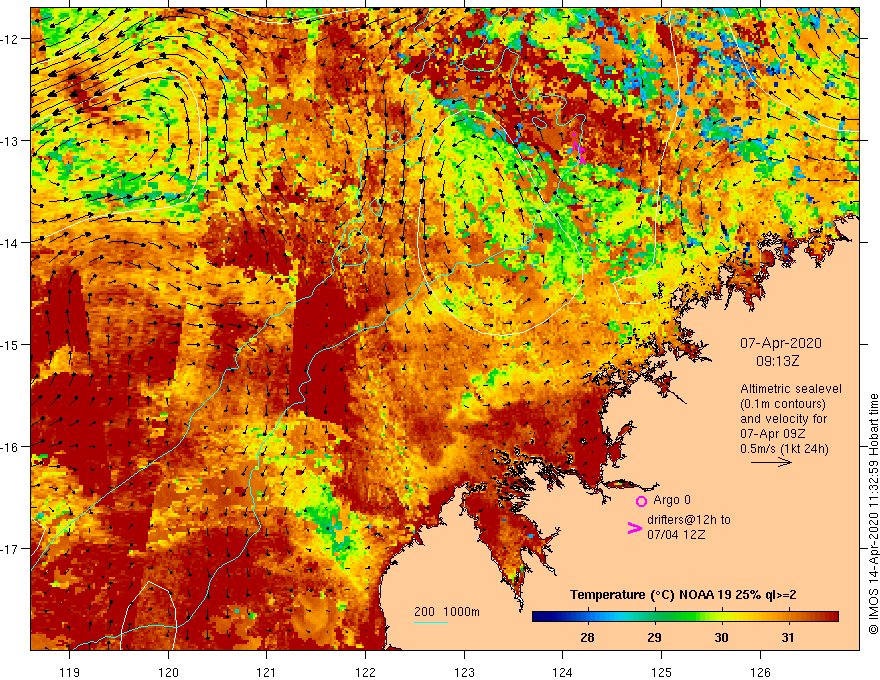880x680 pixels.
Task: Click the colorbar tick label 31
Action: click(788, 637)
